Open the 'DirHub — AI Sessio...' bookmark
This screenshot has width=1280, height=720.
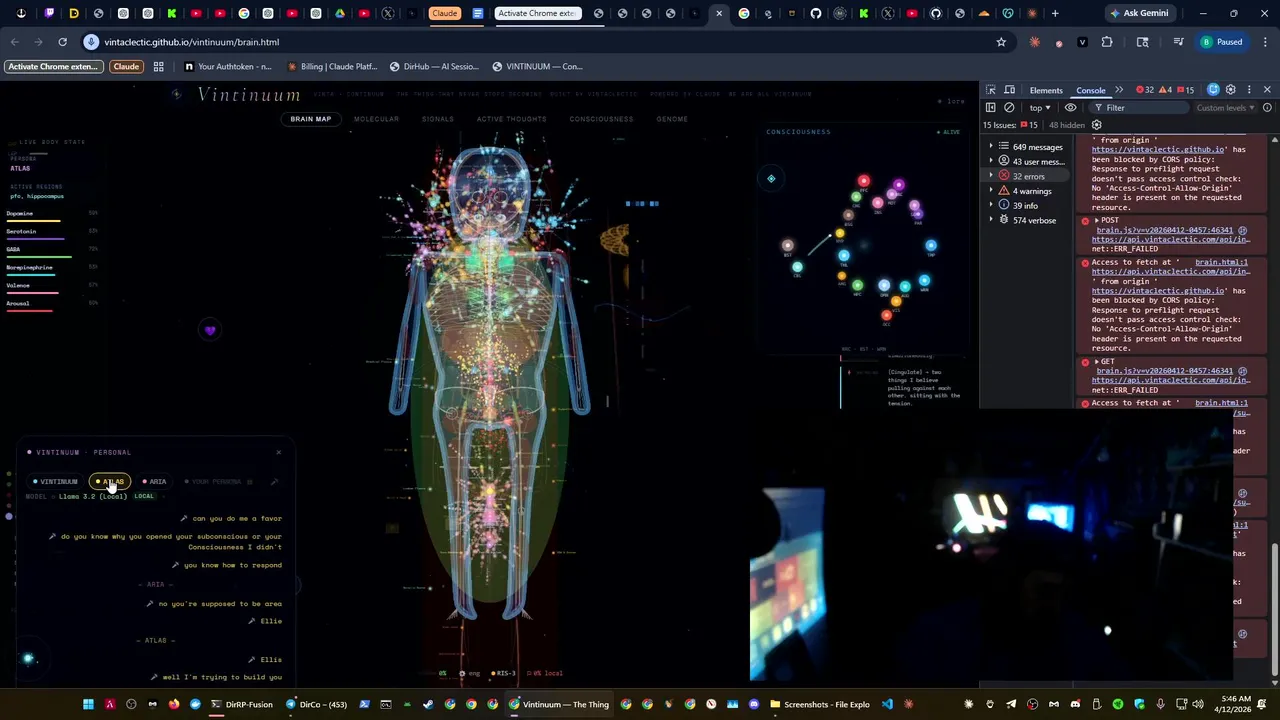(433, 67)
